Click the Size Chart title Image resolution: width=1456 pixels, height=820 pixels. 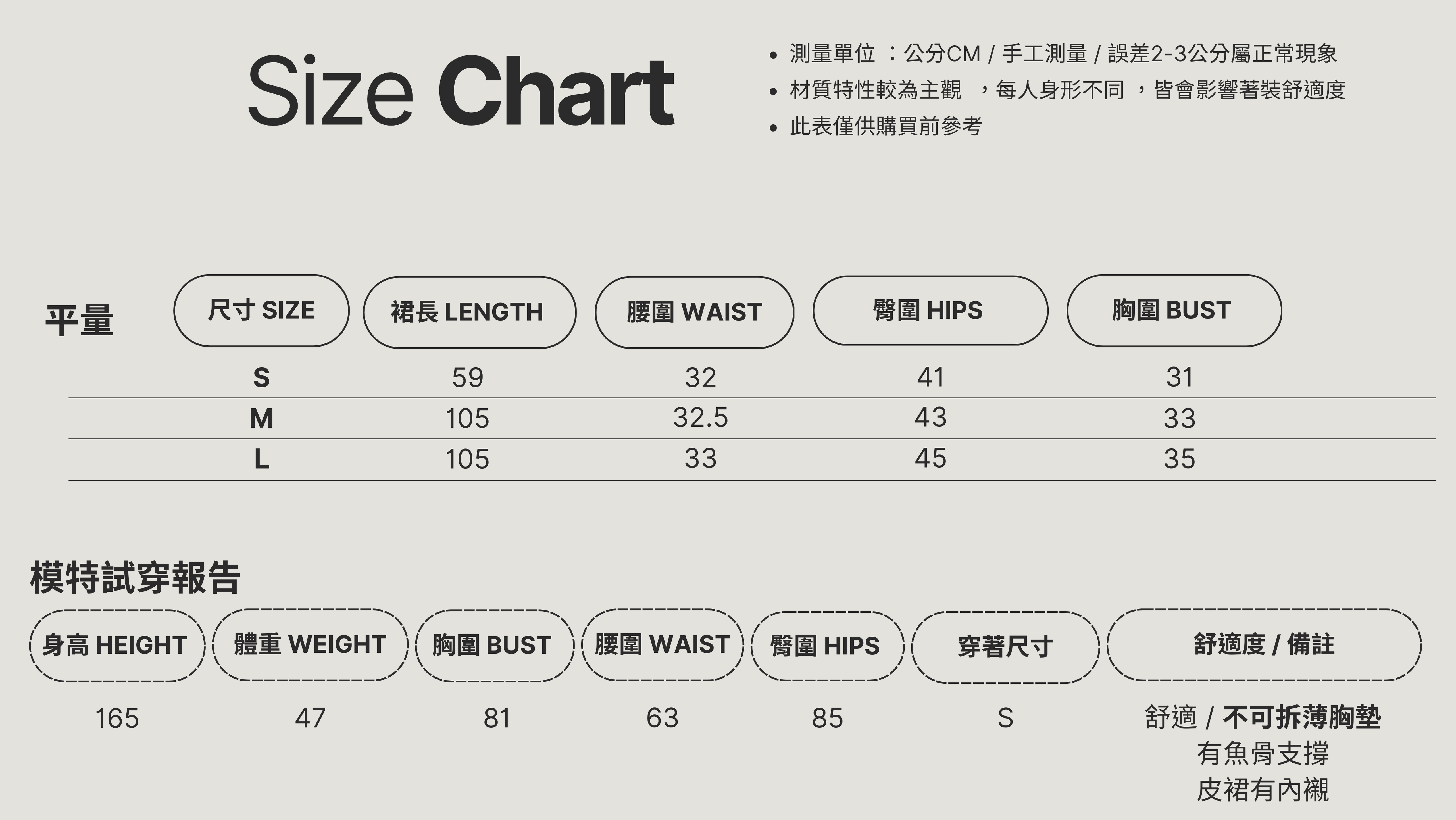[x=461, y=90]
